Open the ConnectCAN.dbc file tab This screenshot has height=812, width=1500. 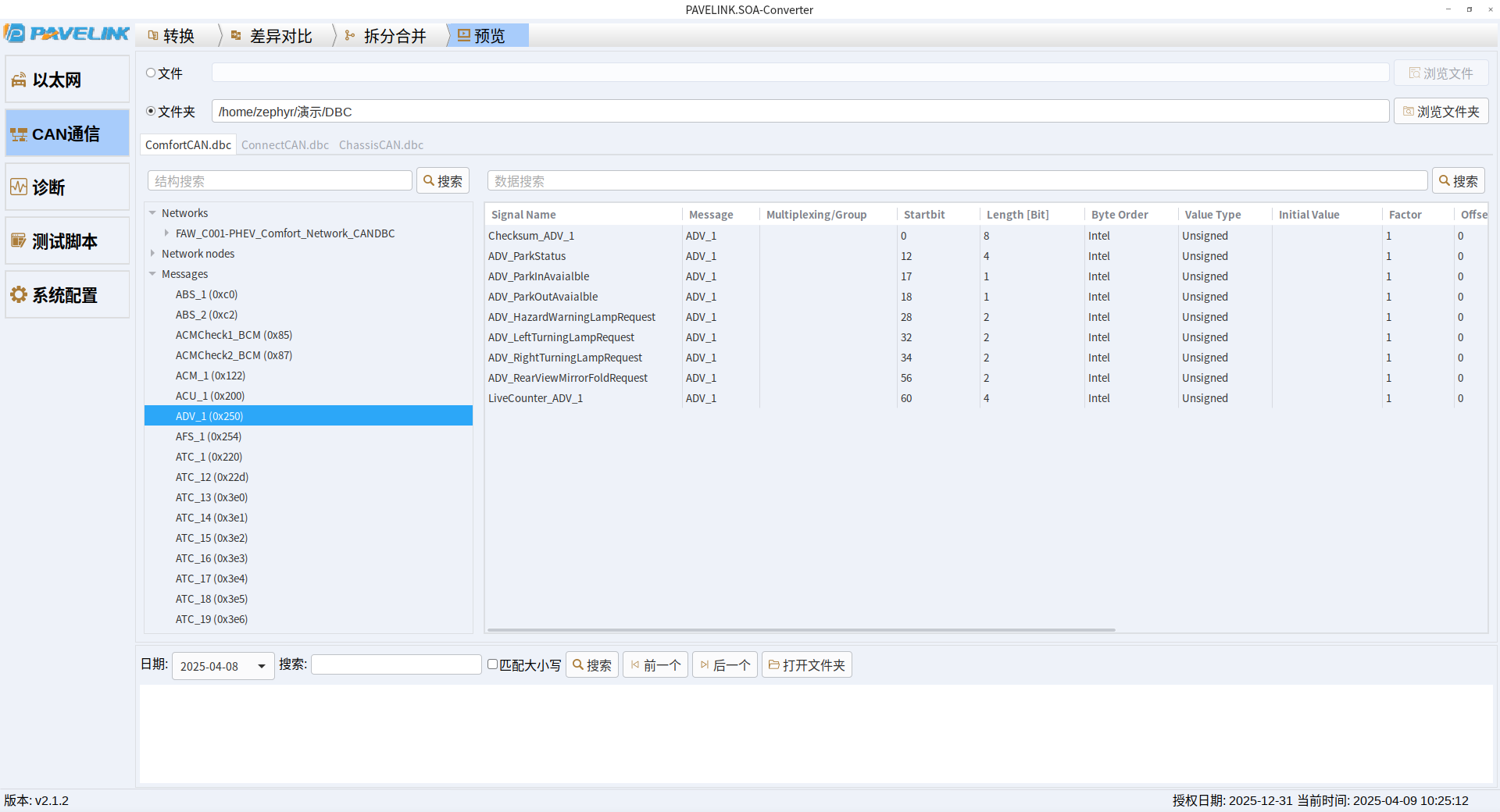click(285, 144)
